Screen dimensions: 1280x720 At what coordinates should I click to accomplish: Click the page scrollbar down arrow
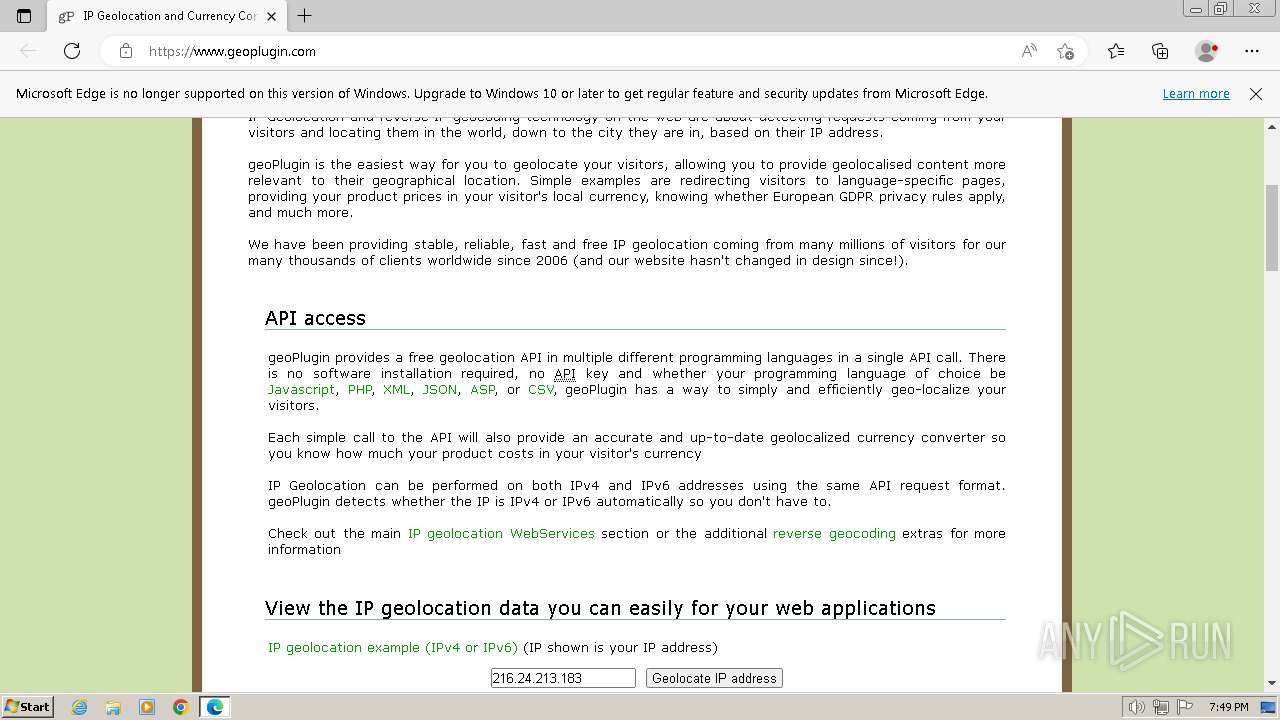tap(1272, 683)
